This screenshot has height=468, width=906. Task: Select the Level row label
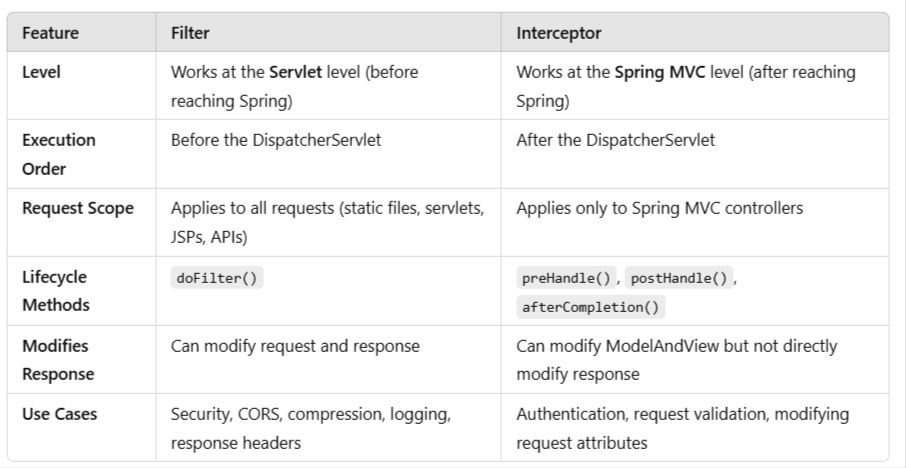click(x=41, y=72)
